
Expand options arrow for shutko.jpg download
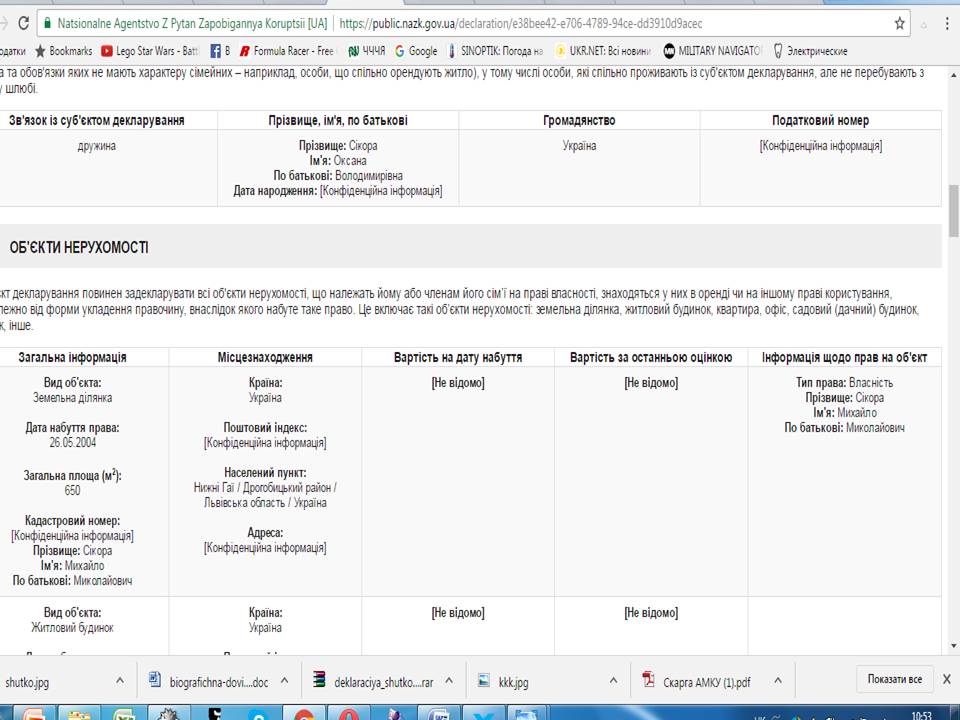tap(120, 680)
